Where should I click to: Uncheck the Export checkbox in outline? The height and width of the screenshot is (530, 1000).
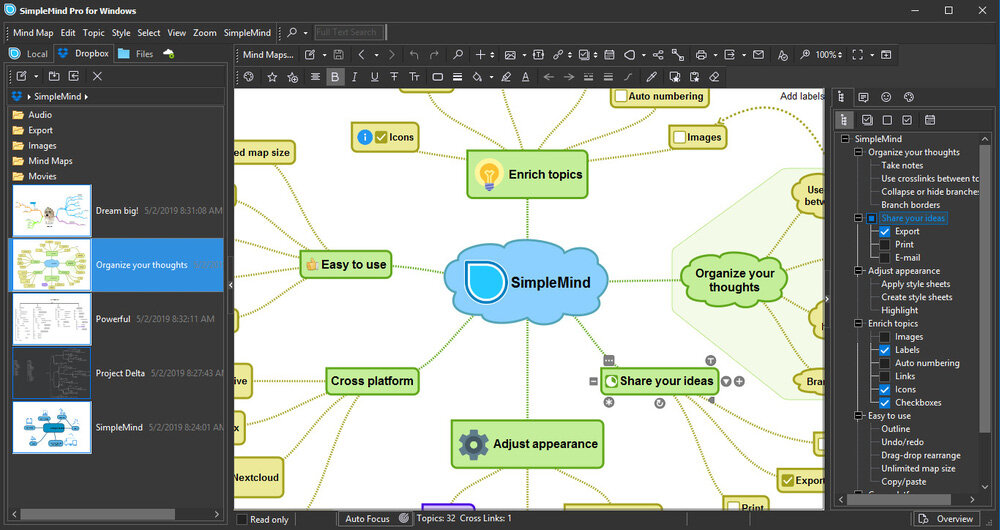coord(885,232)
